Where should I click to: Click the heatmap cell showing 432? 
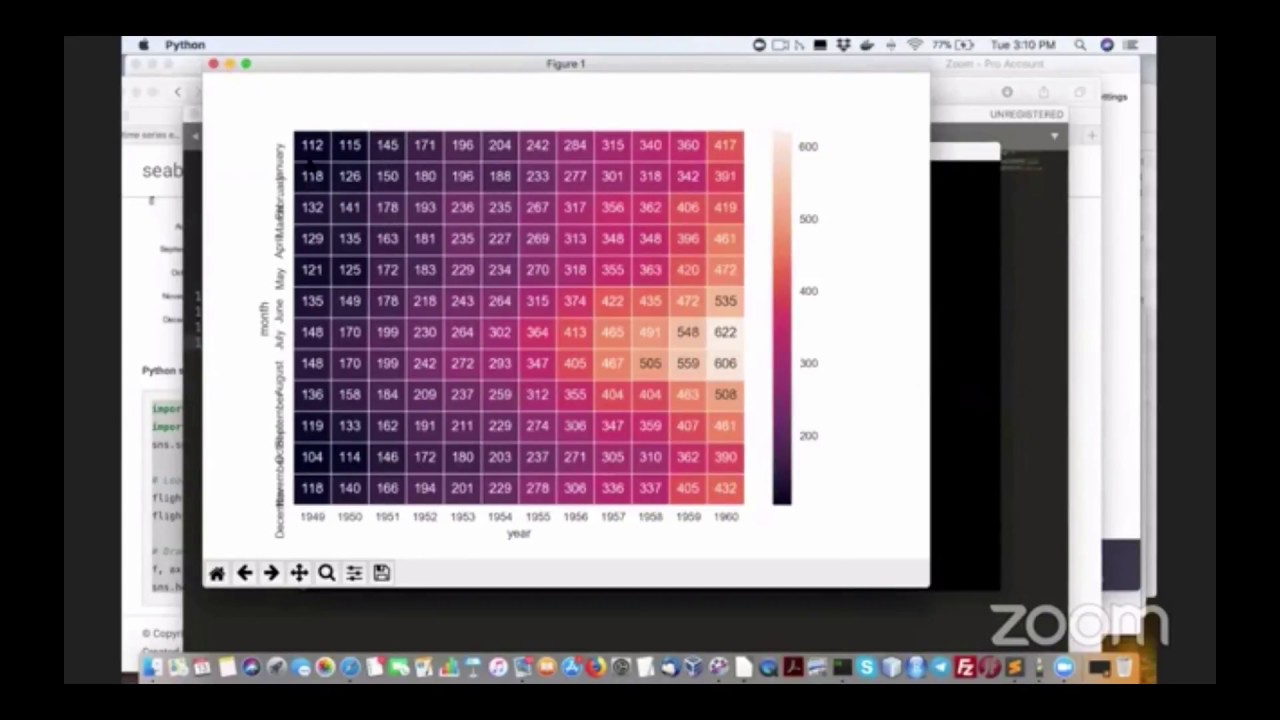click(725, 488)
